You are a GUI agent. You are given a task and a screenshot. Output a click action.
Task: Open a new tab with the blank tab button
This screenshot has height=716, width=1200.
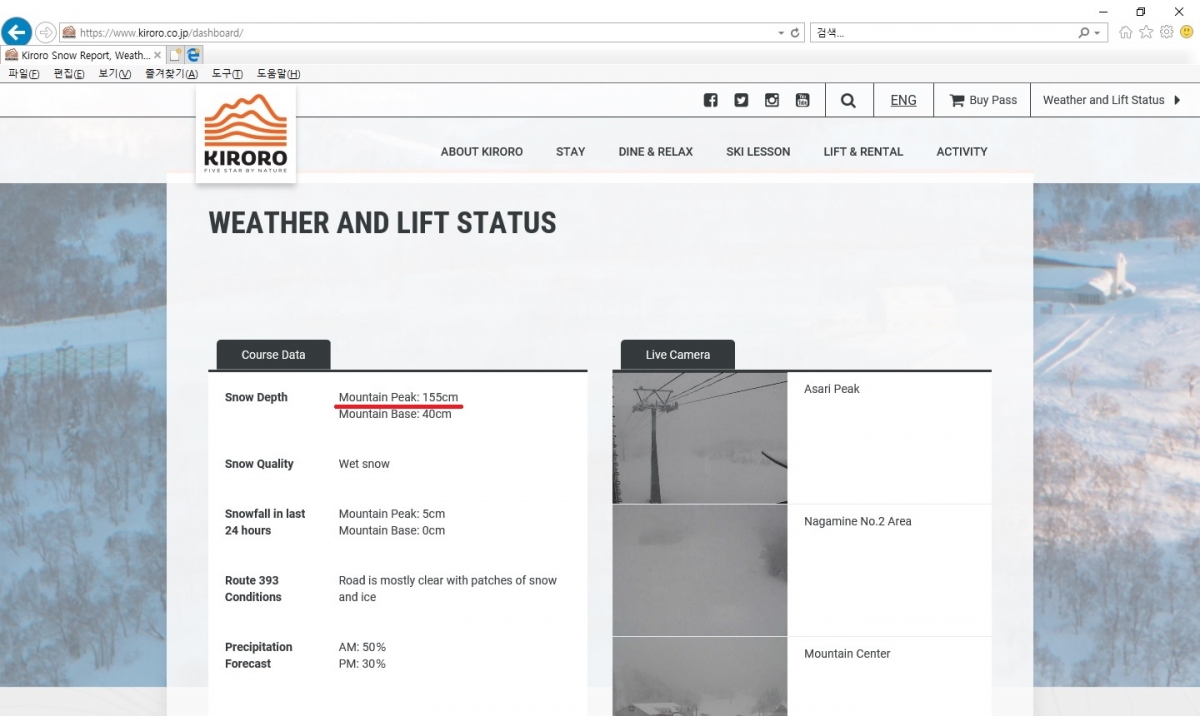coord(175,55)
